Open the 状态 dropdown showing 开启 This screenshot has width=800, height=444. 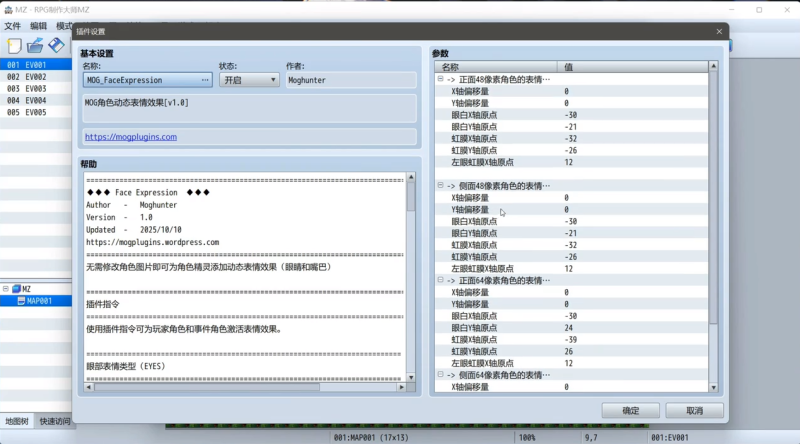249,80
